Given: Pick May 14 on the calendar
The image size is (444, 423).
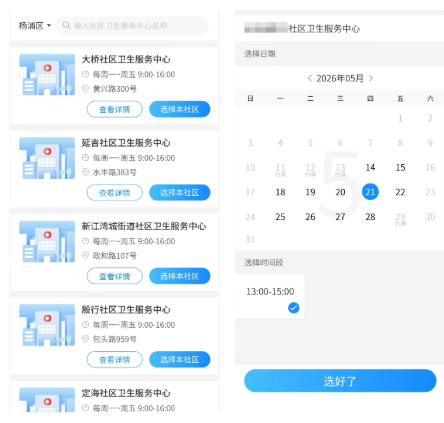Looking at the screenshot, I should click(x=370, y=167).
